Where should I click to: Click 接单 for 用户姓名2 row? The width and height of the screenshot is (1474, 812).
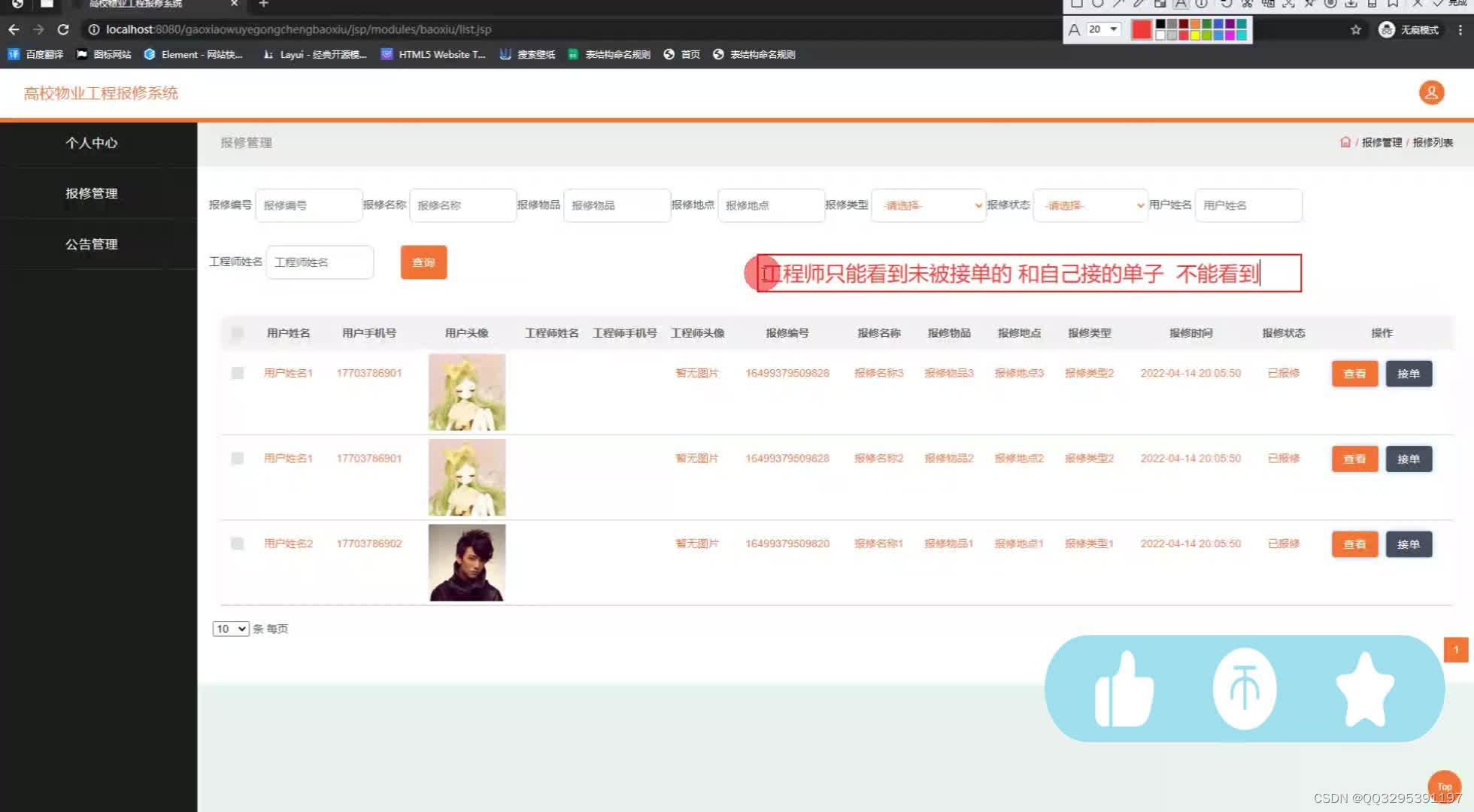pyautogui.click(x=1409, y=544)
